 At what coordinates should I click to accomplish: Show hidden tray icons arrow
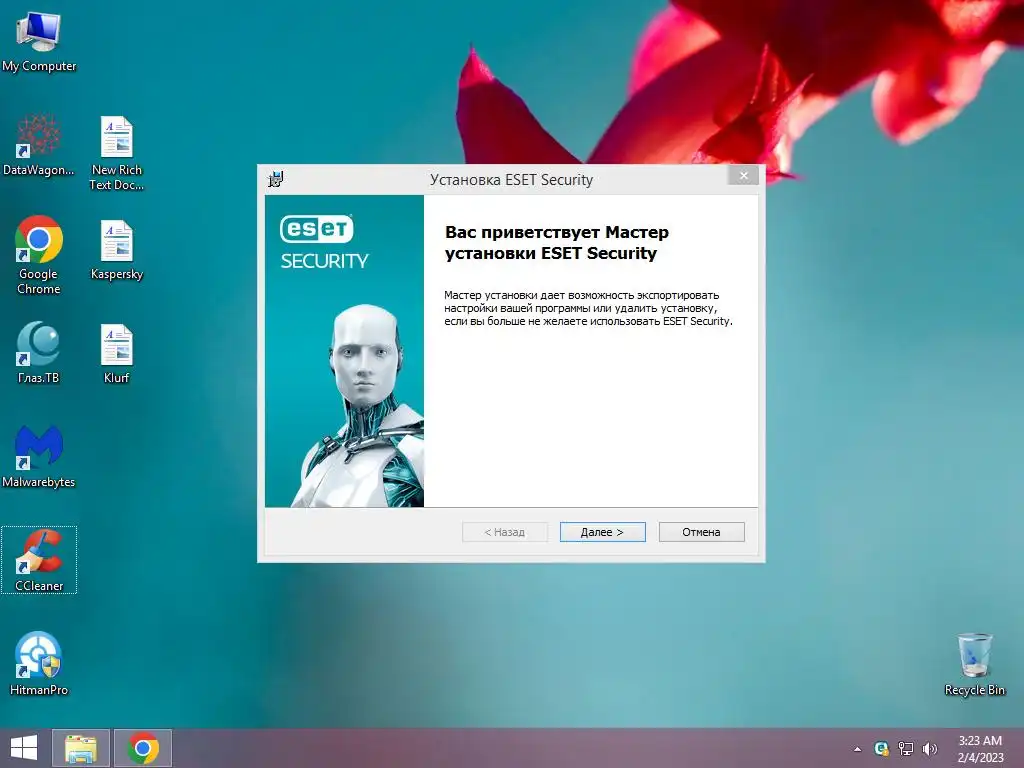[857, 749]
